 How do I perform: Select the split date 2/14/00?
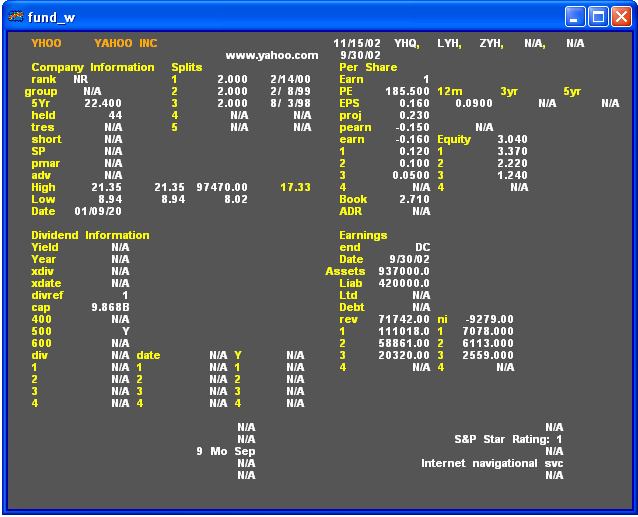(x=291, y=79)
